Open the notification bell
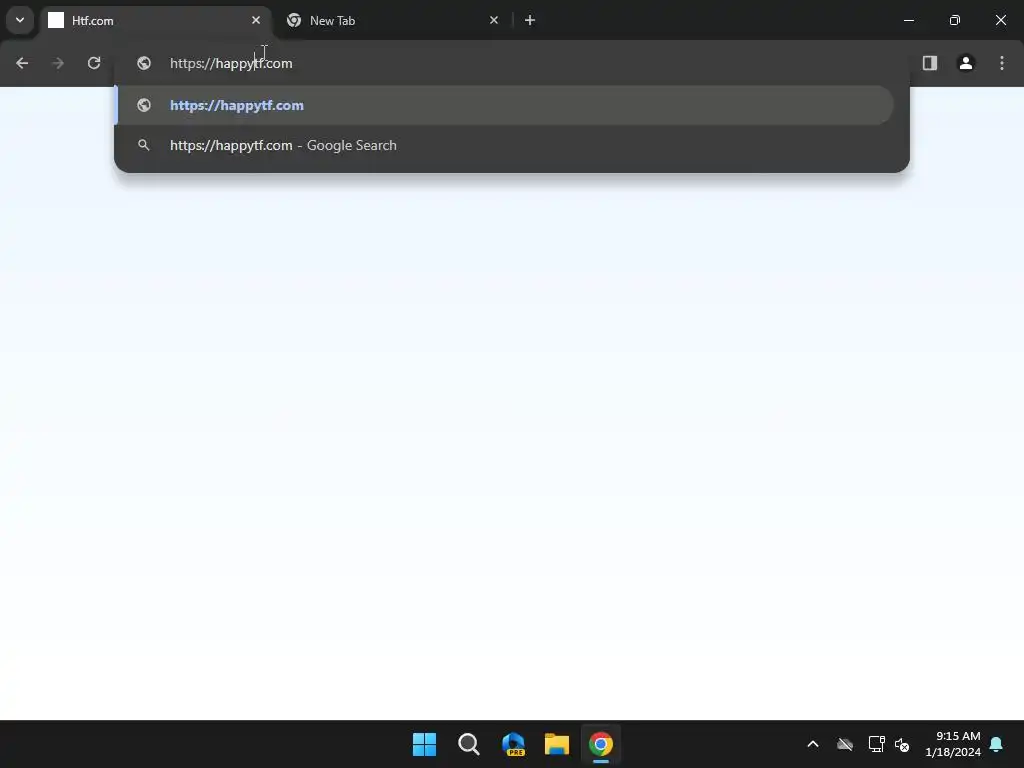This screenshot has width=1024, height=768. (x=997, y=744)
